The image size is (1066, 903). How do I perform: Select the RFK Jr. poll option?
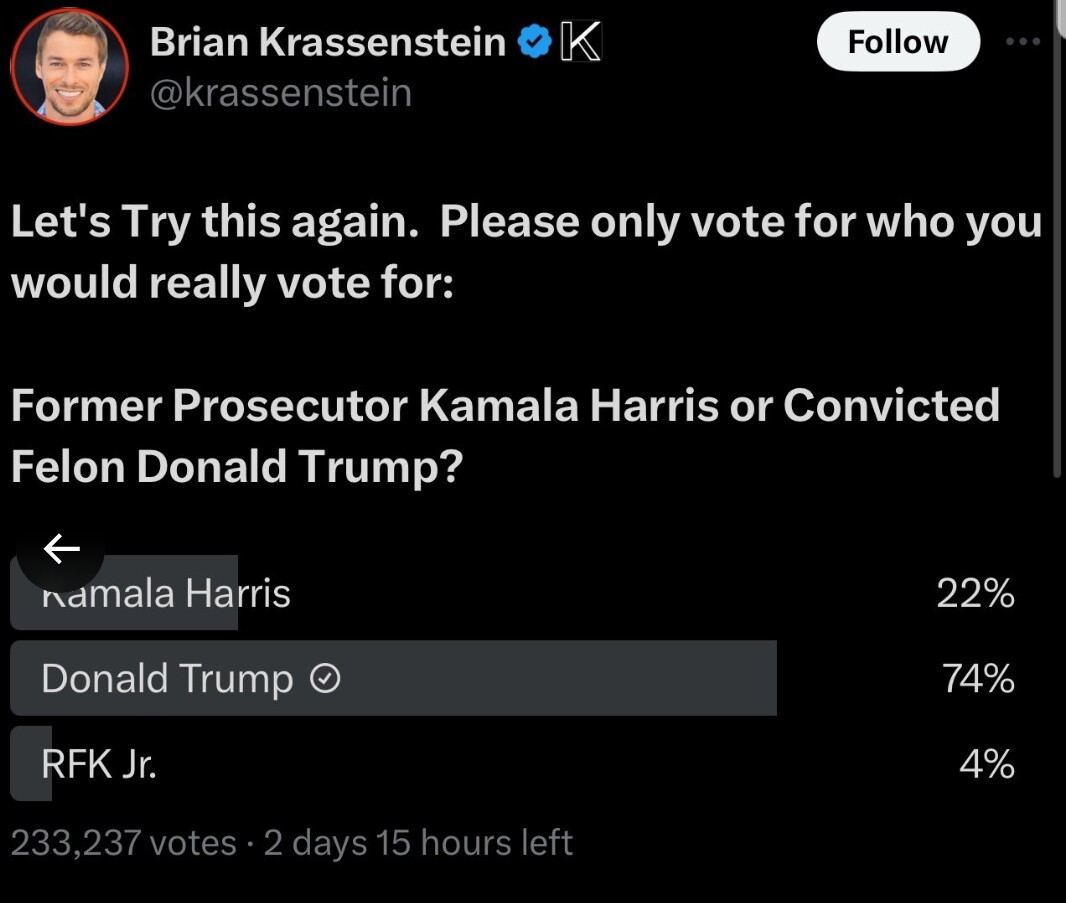point(99,765)
